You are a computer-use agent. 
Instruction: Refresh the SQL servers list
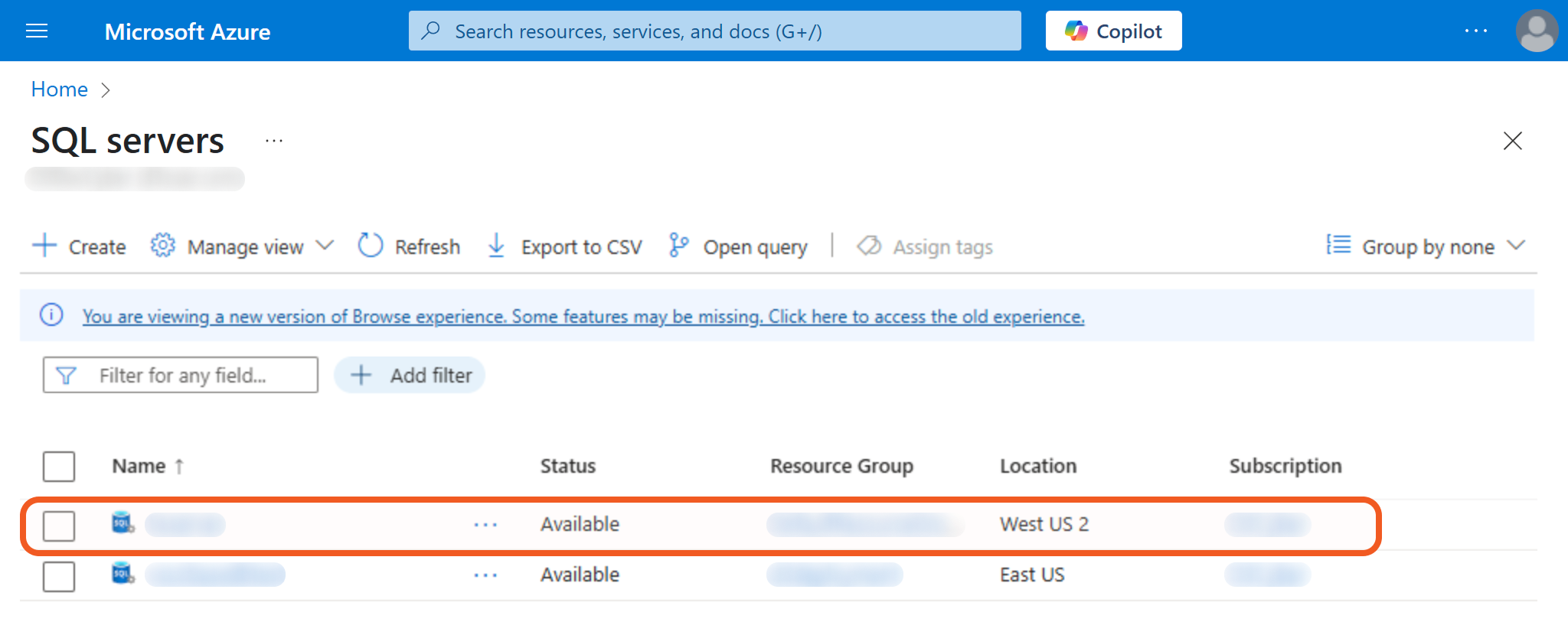pos(410,246)
